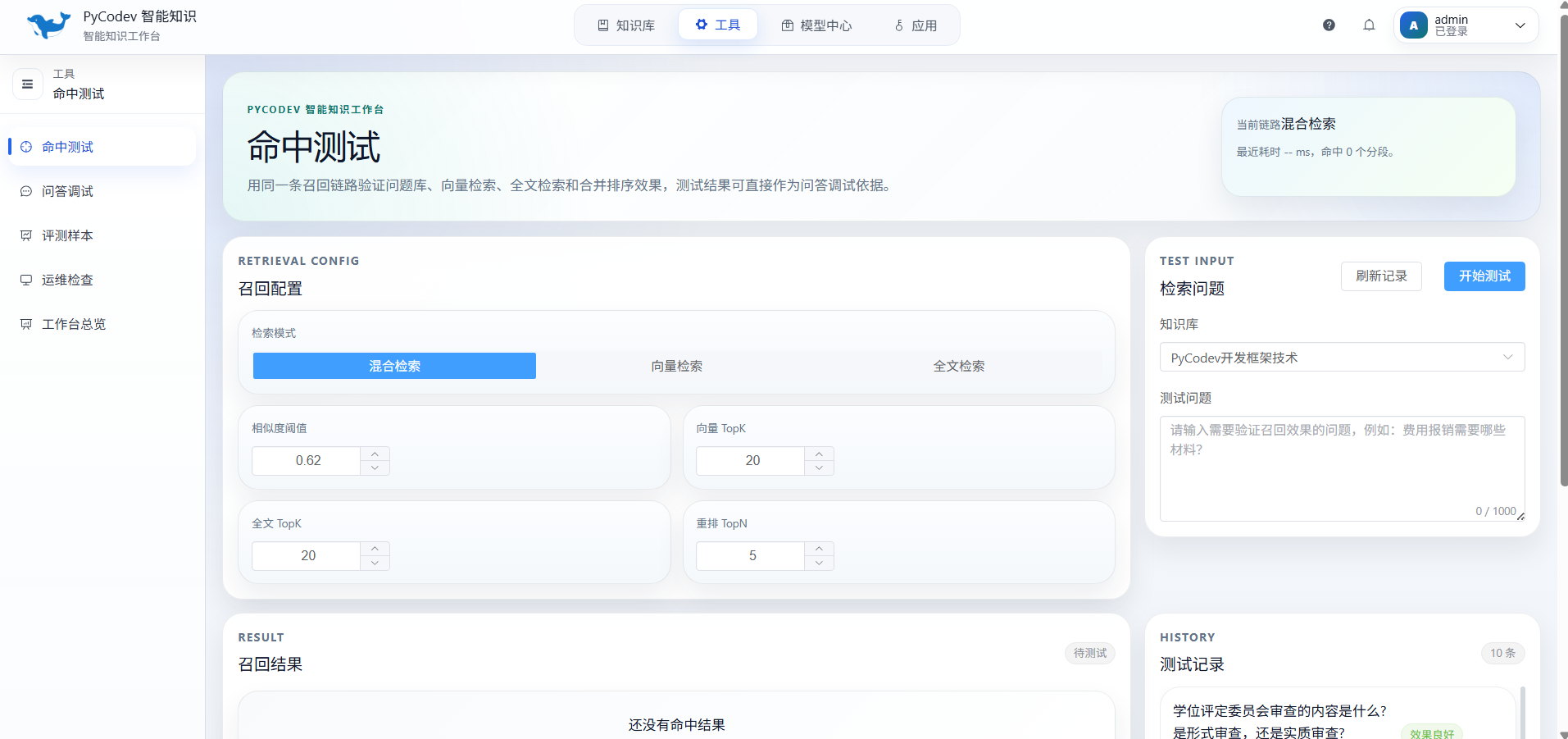The height and width of the screenshot is (739, 1568).
Task: Switch to the 知识库 top tab
Action: 626,25
